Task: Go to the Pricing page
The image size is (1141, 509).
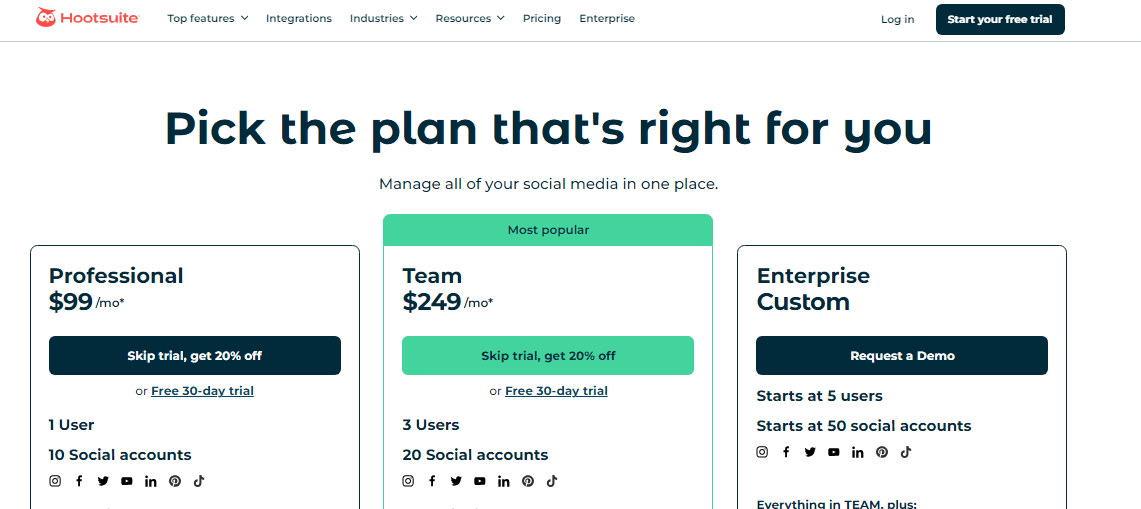Action: tap(542, 19)
